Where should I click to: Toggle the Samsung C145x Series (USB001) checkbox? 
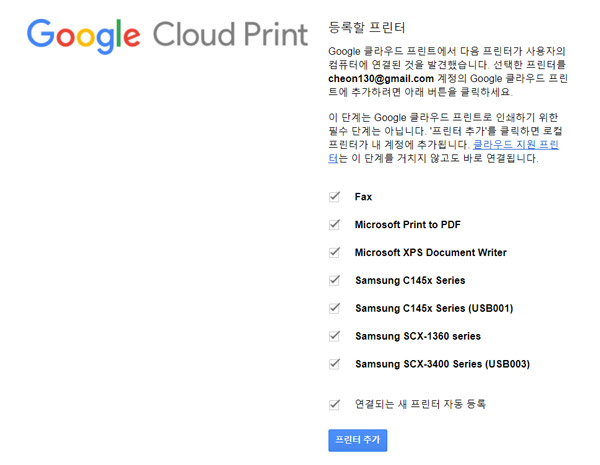[334, 307]
